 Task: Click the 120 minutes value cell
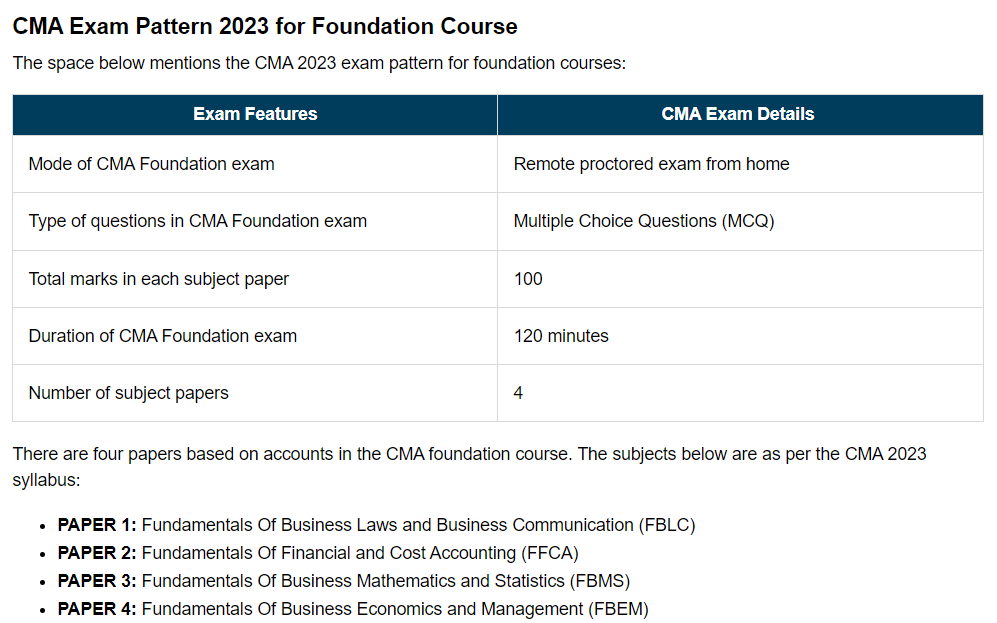[561, 336]
